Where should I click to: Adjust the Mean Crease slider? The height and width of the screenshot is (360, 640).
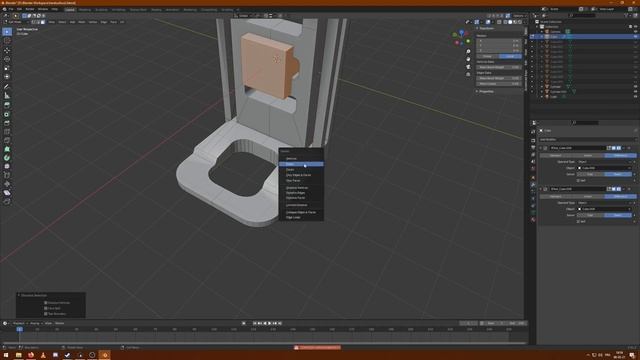[x=499, y=84]
